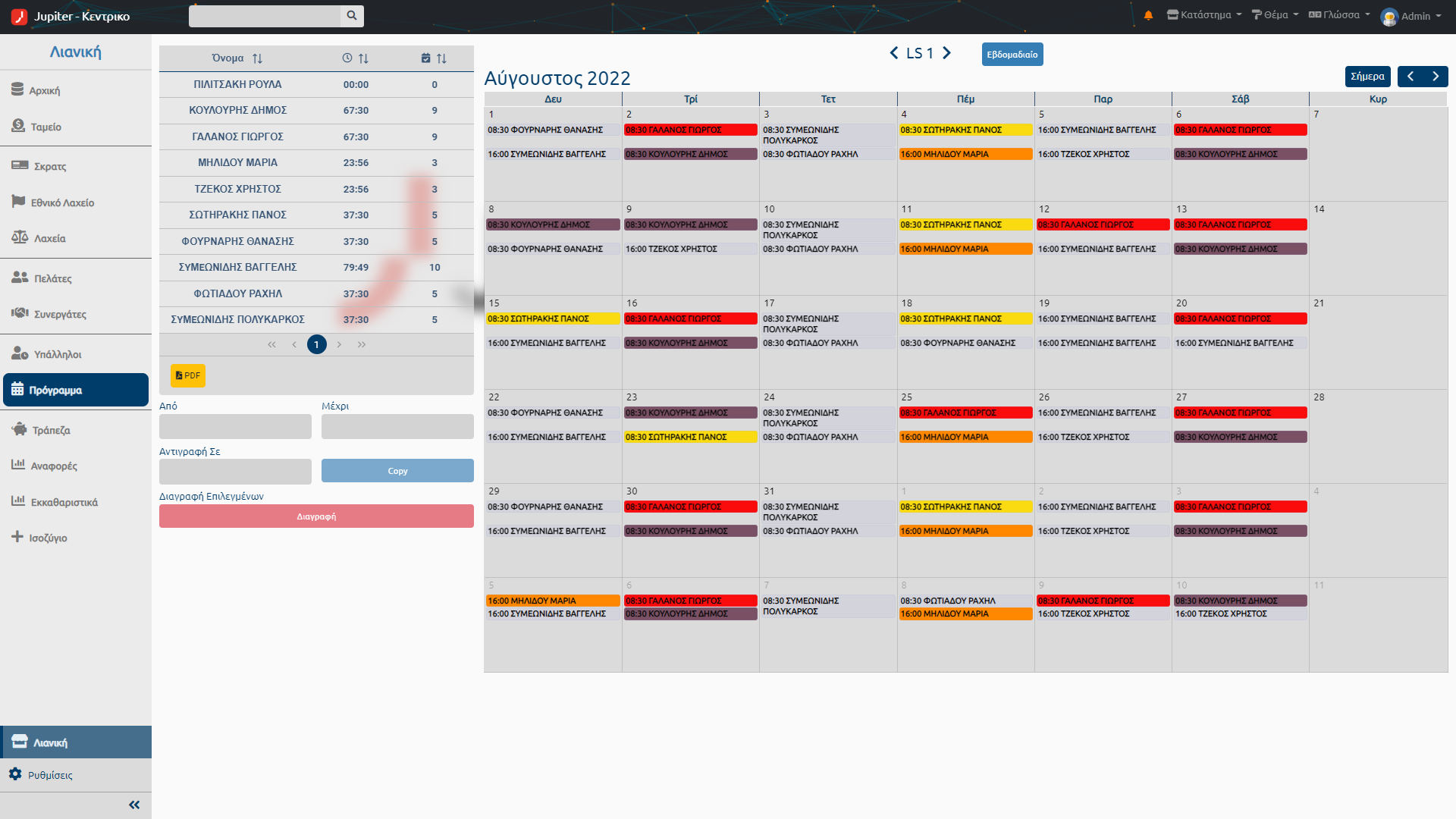
Task: Go to previous LS store
Action: [894, 53]
